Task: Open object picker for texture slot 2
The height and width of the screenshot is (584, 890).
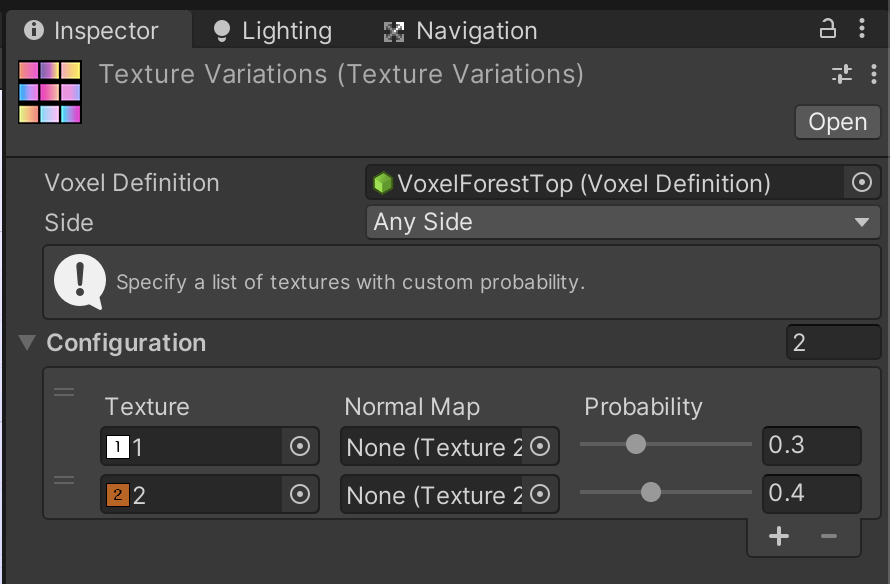Action: (x=299, y=494)
